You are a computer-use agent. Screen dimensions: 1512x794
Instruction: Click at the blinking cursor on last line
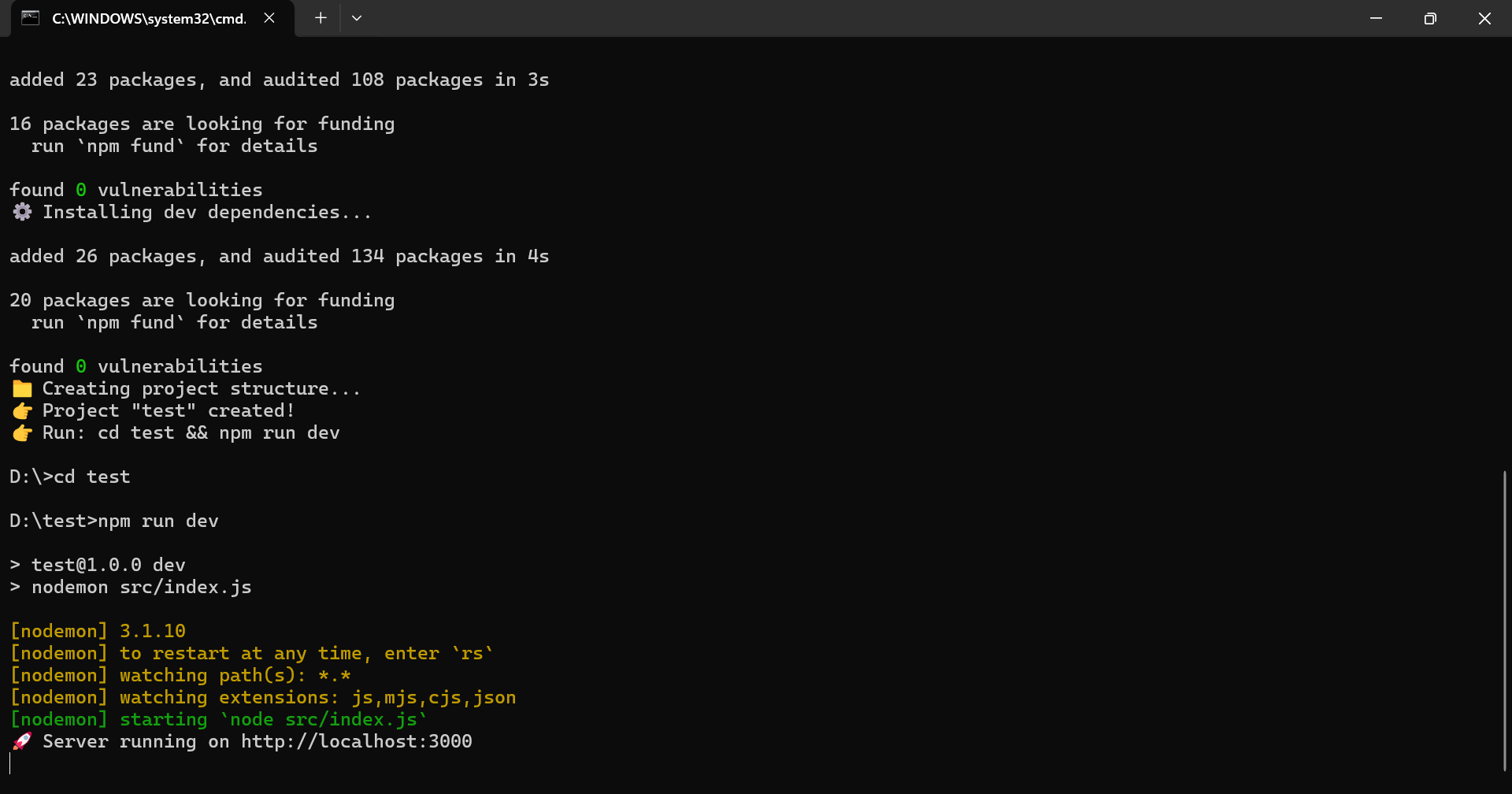point(10,763)
